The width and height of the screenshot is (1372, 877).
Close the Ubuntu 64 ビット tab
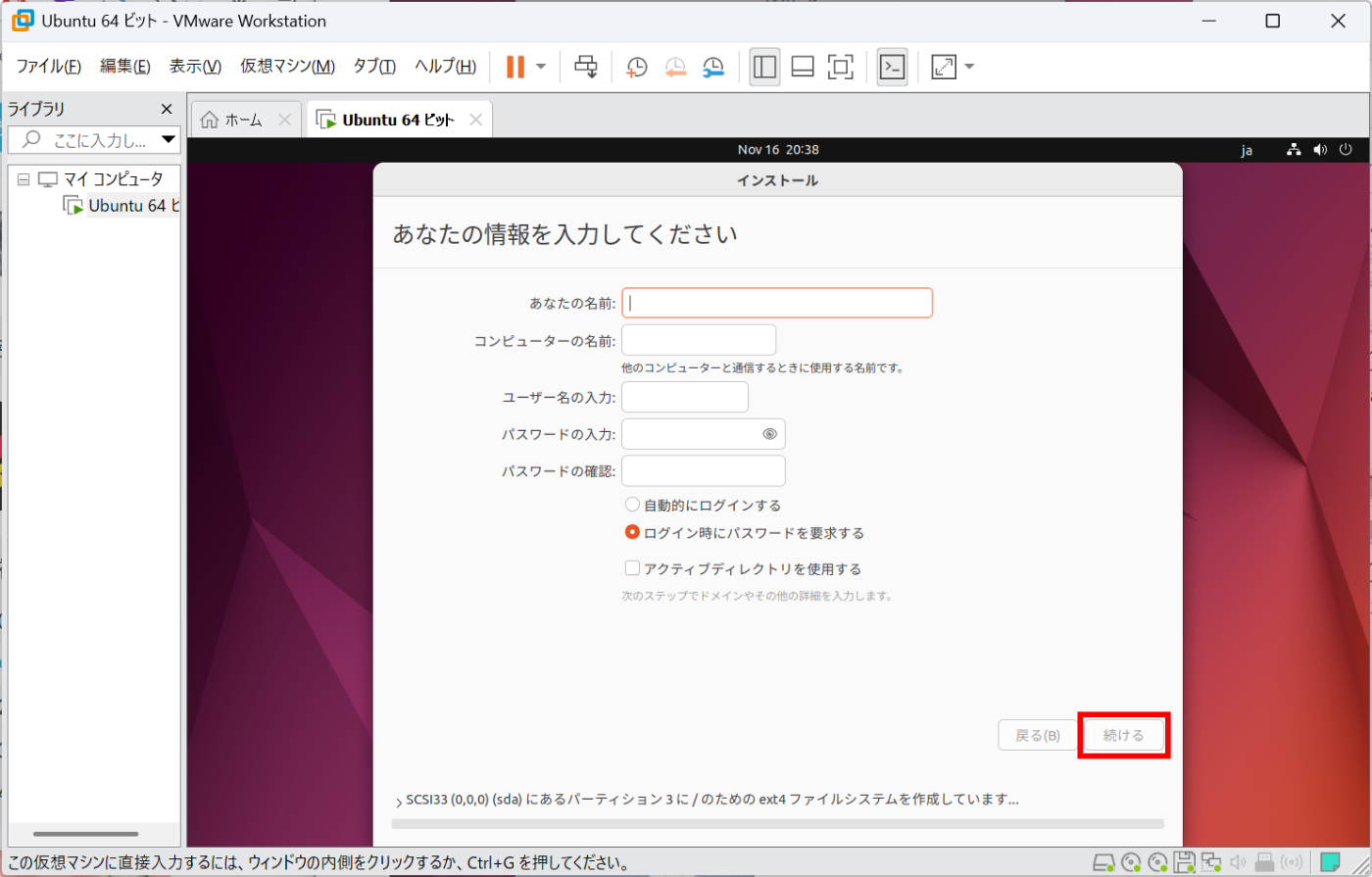(475, 120)
